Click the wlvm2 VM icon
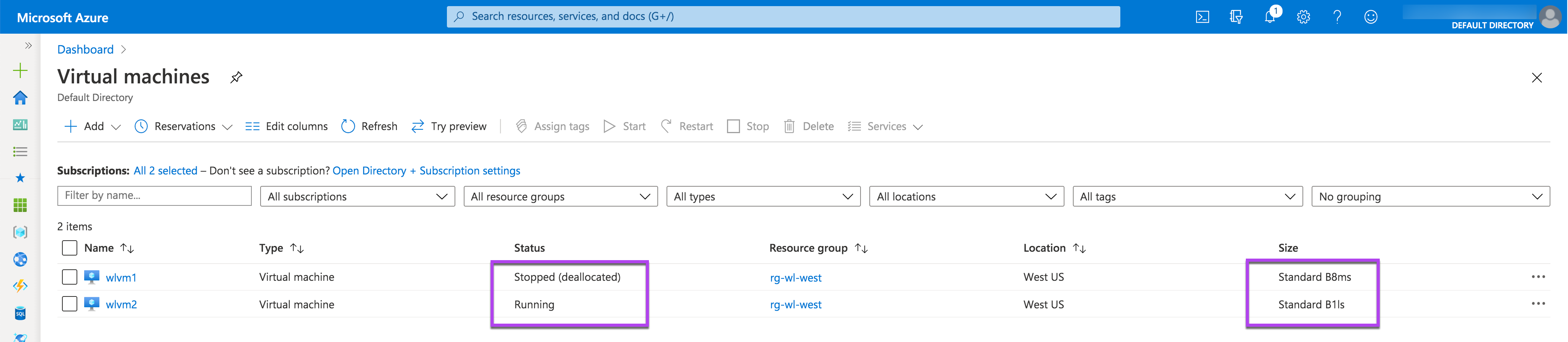Viewport: 1568px width, 342px height. coord(92,304)
